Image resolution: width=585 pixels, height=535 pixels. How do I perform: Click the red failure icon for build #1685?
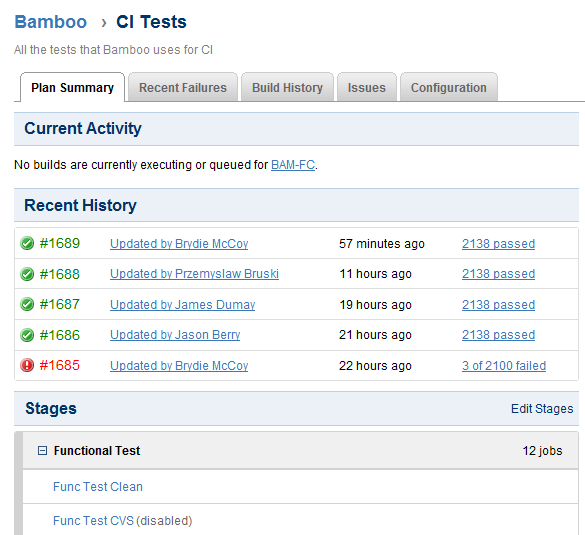click(x=27, y=365)
